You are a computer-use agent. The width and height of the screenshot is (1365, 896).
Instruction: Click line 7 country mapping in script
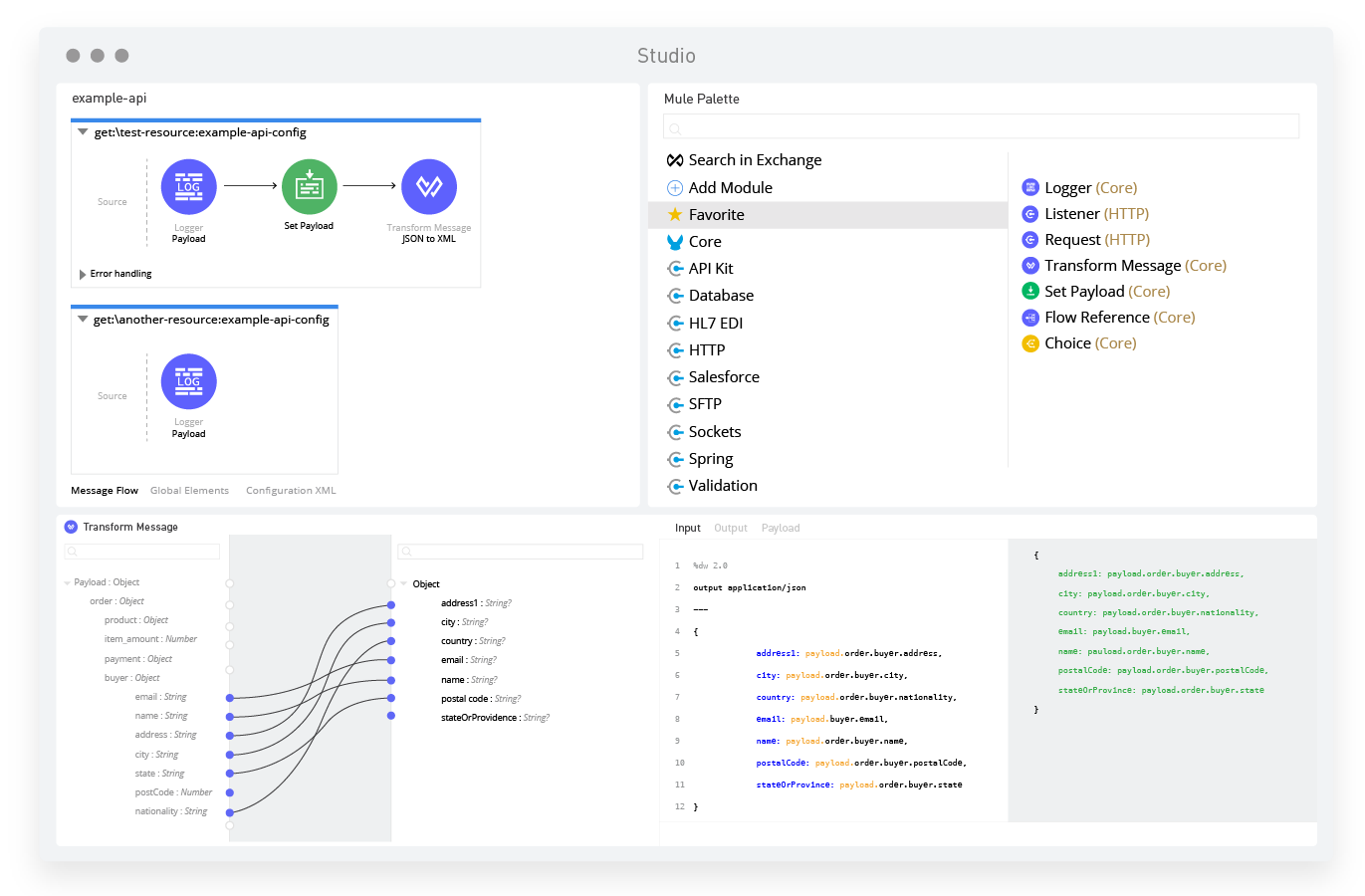pyautogui.click(x=856, y=698)
